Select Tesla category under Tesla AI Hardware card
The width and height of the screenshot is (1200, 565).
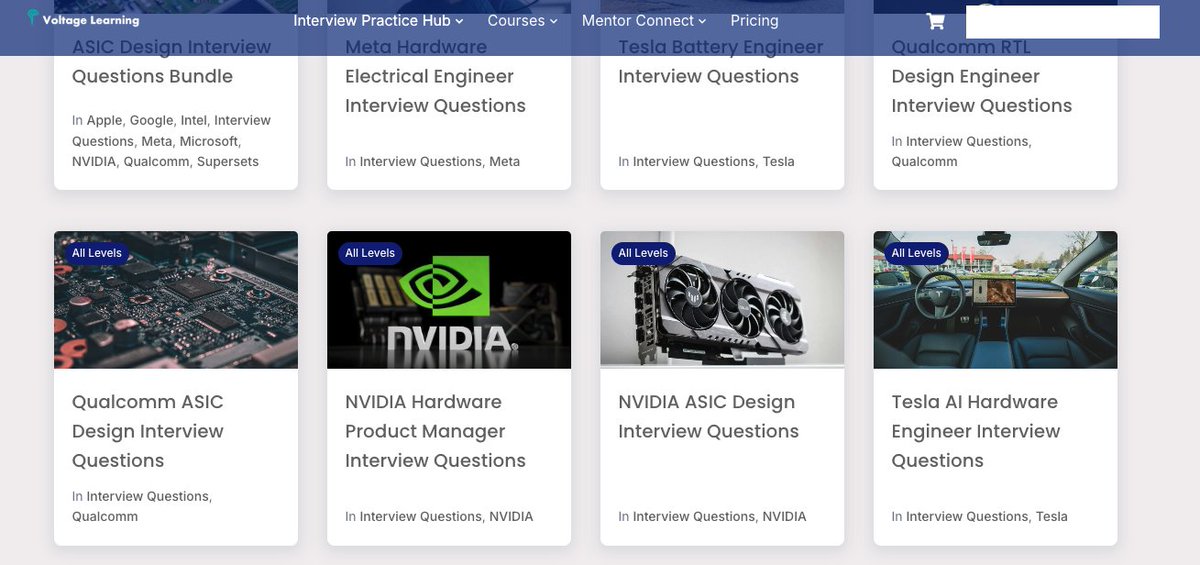point(1052,516)
